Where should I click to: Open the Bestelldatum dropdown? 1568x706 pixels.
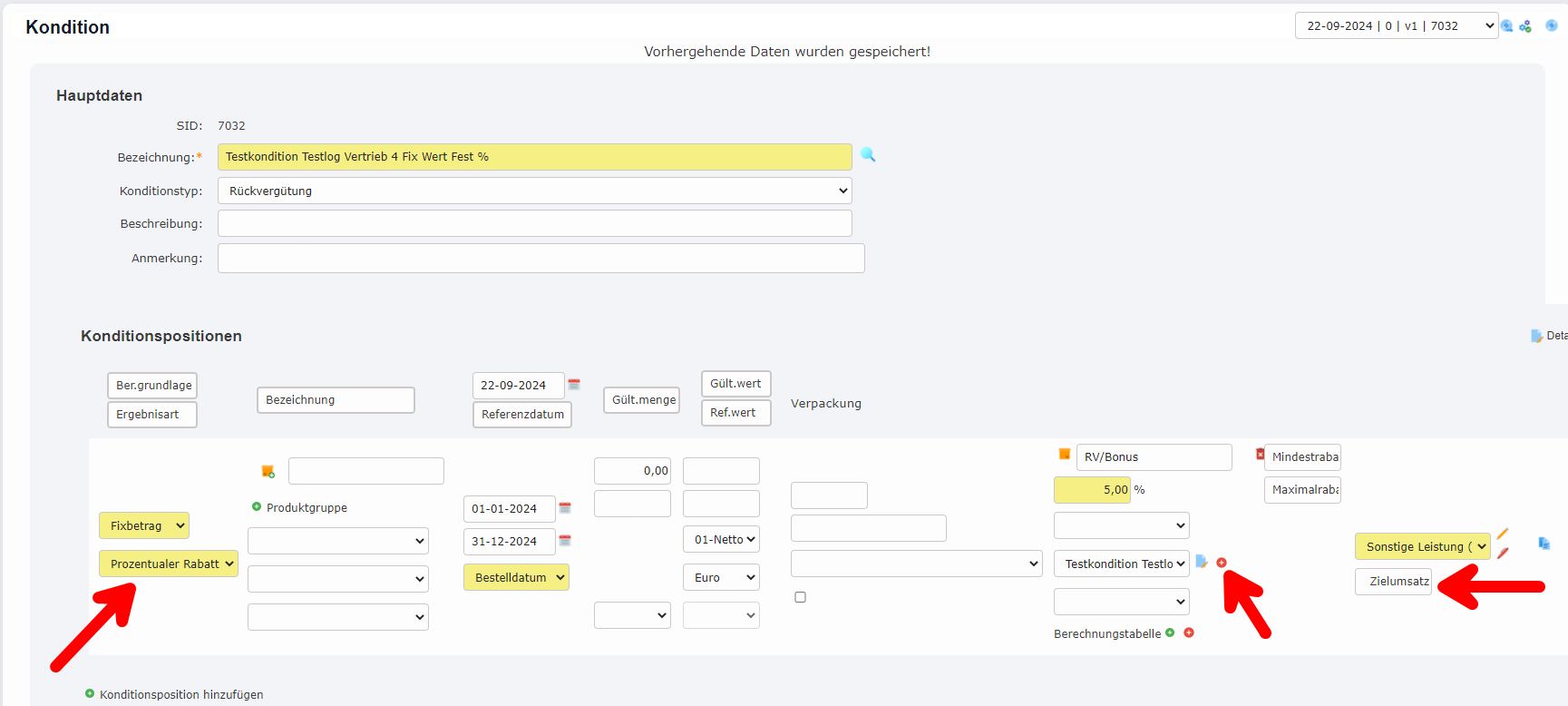[x=516, y=577]
